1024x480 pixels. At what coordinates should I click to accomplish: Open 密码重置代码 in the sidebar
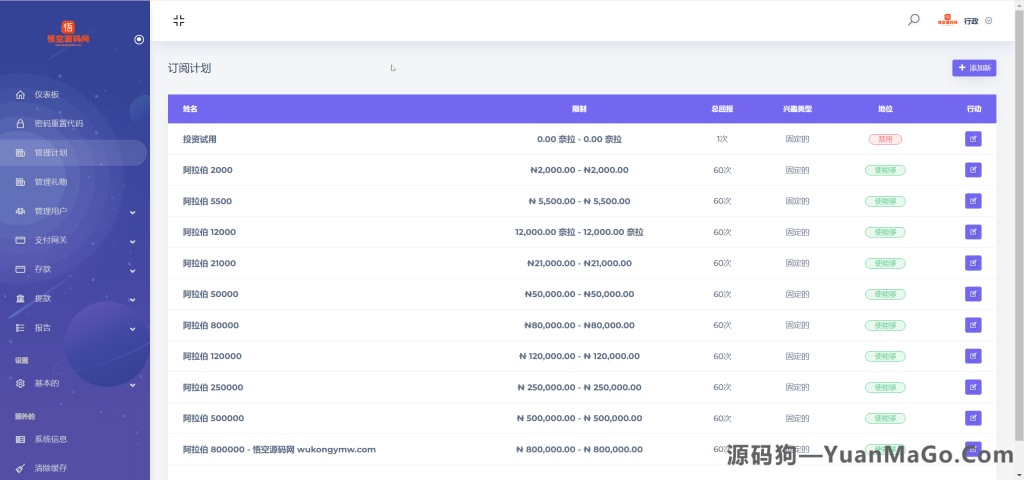coord(58,124)
